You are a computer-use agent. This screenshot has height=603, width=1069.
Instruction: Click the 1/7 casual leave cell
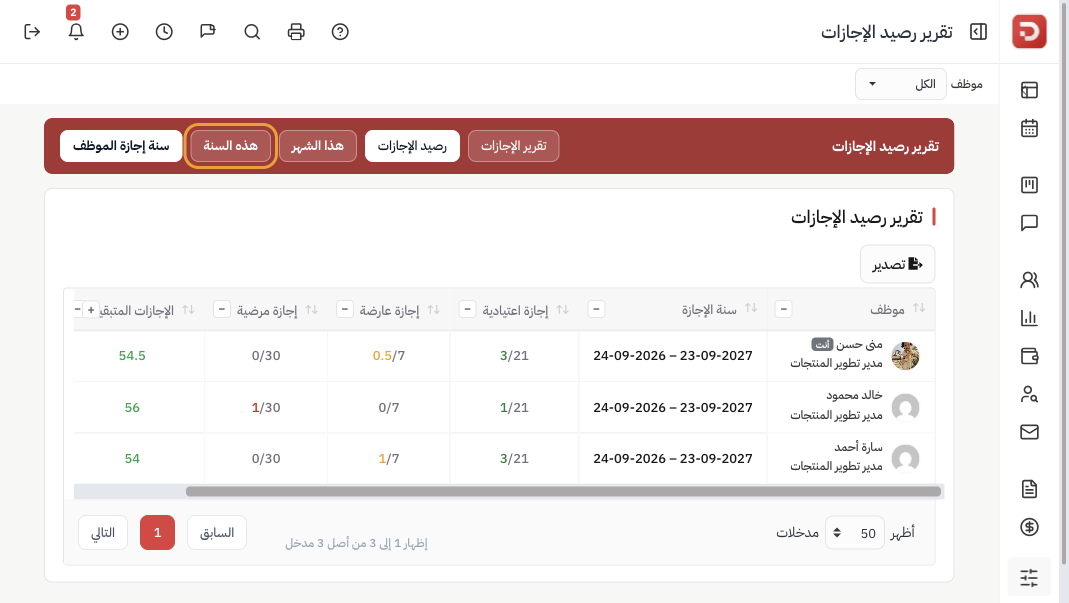point(389,458)
